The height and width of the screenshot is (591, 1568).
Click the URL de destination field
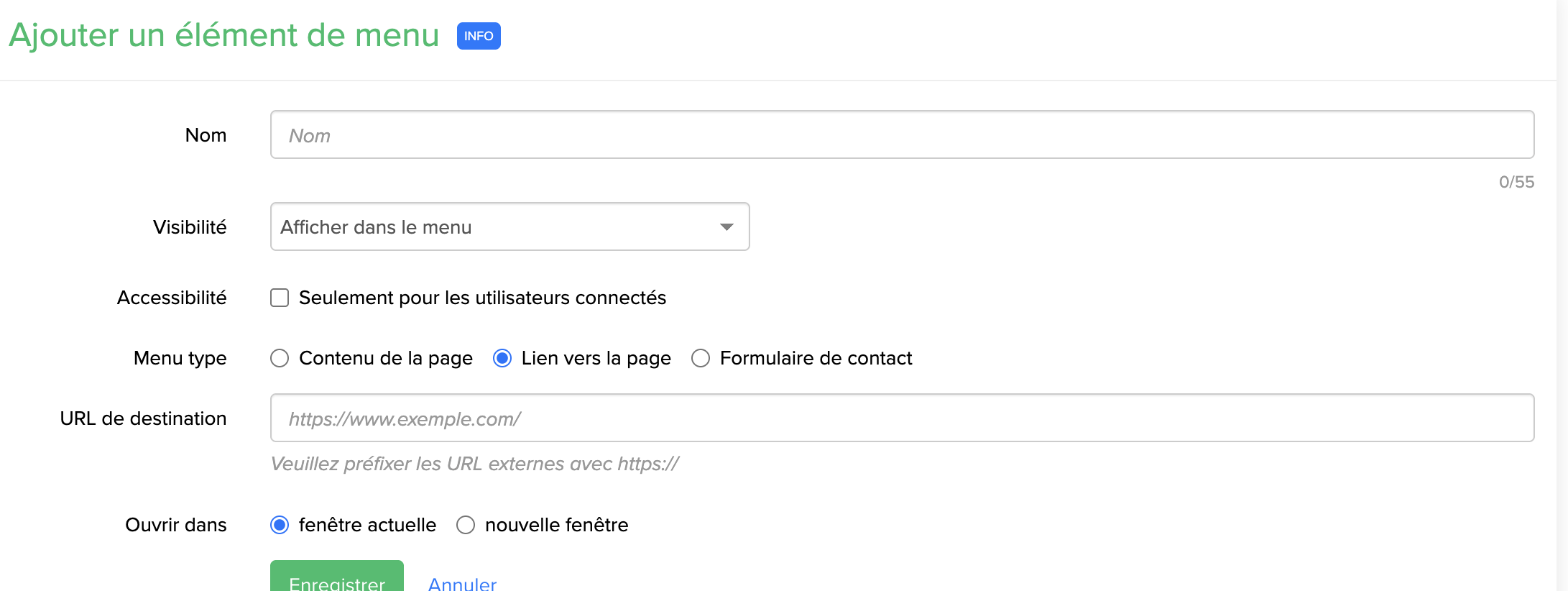[902, 418]
